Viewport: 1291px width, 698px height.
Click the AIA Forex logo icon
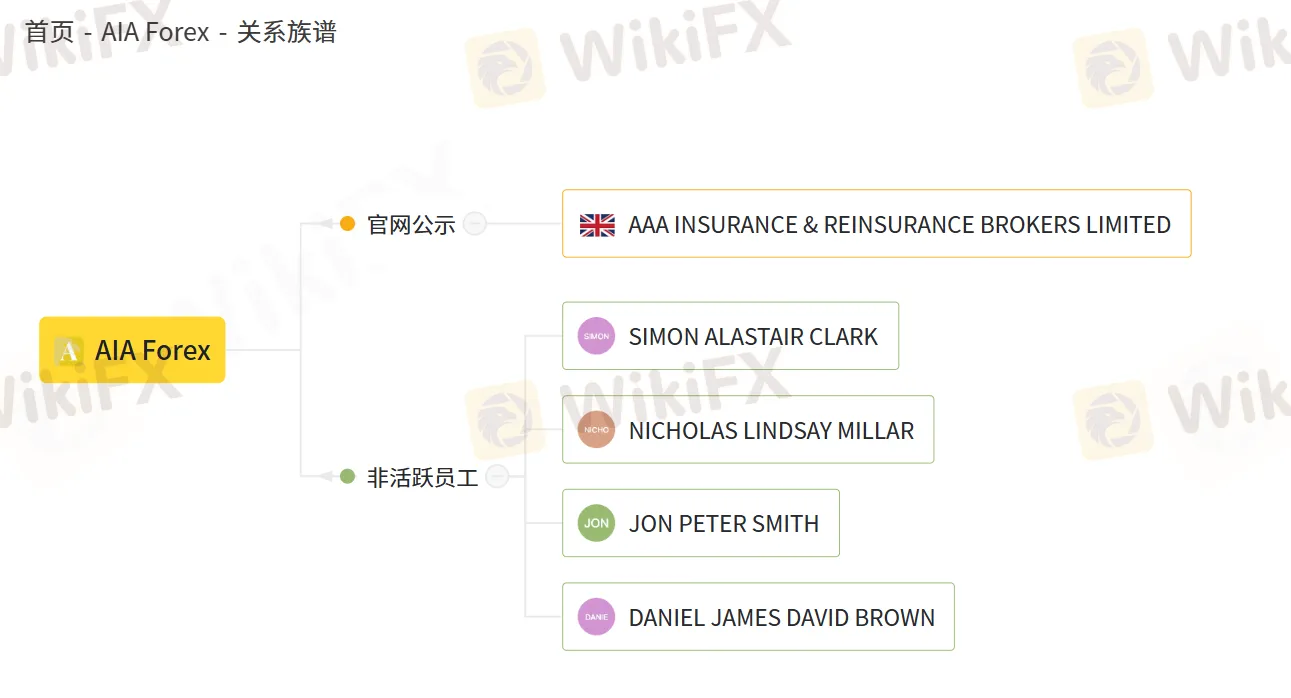tap(68, 351)
